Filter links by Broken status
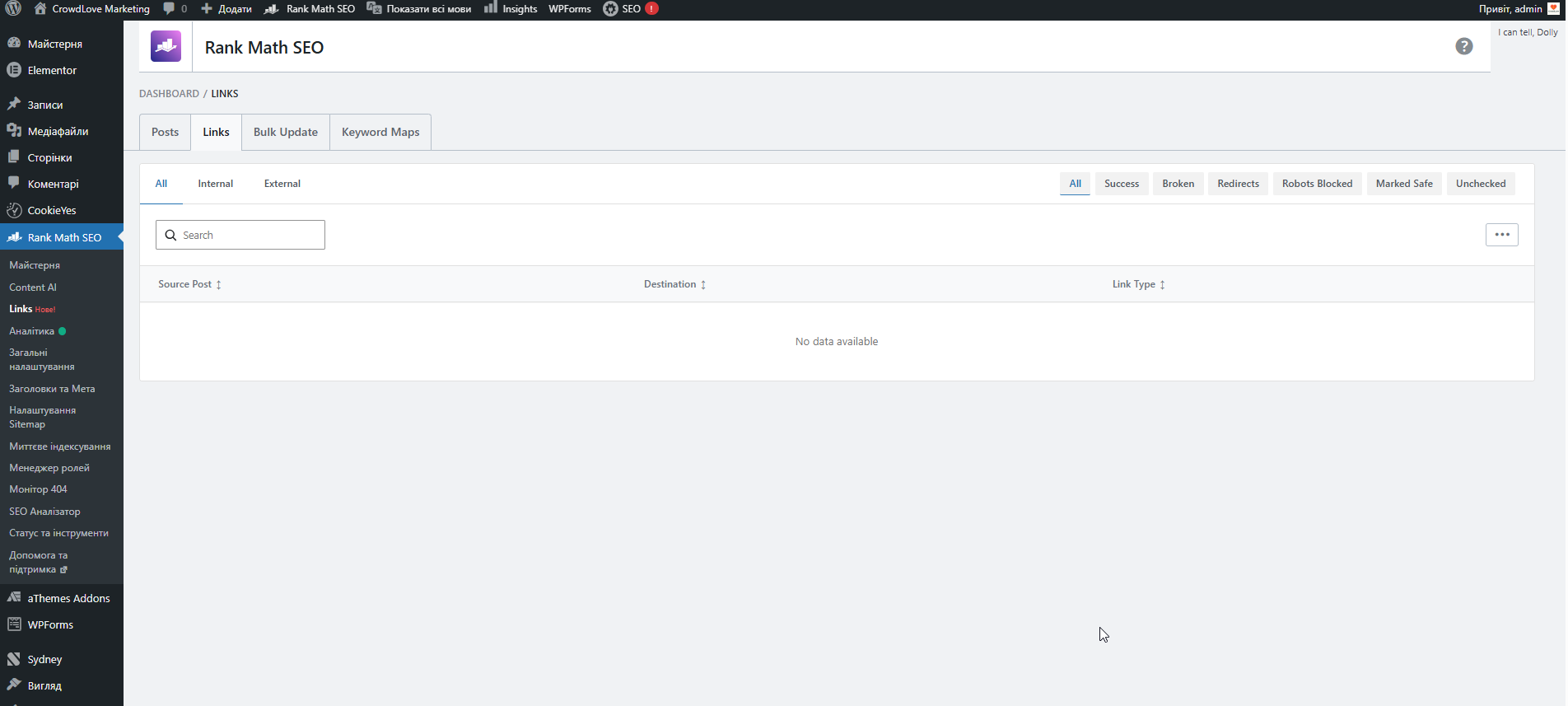 [x=1178, y=184]
